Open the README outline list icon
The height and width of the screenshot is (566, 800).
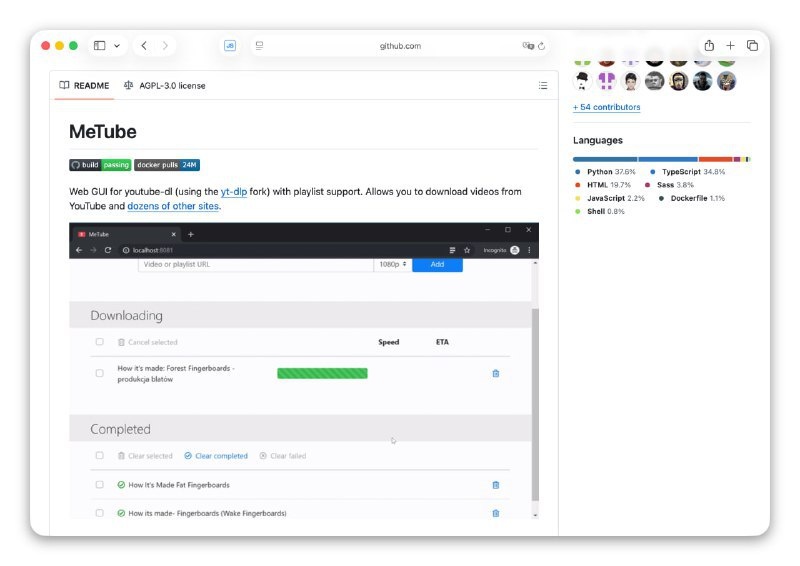[543, 86]
